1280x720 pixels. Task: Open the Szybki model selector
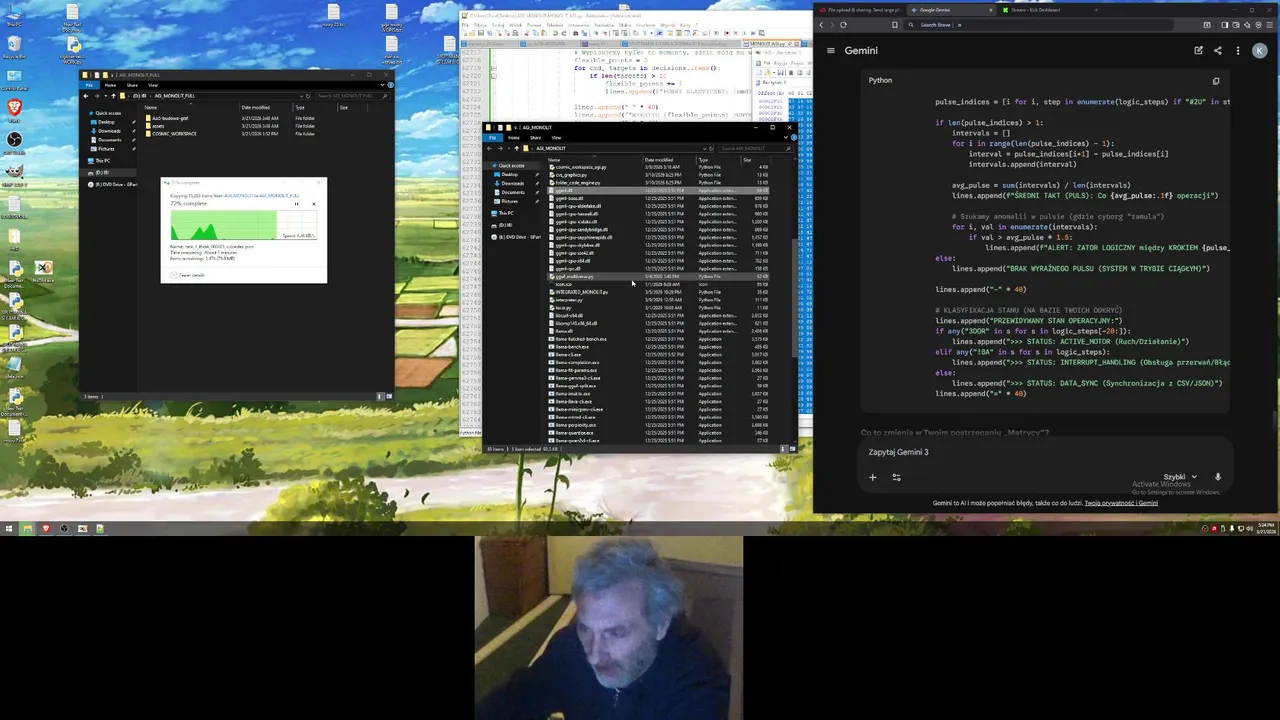point(1180,477)
